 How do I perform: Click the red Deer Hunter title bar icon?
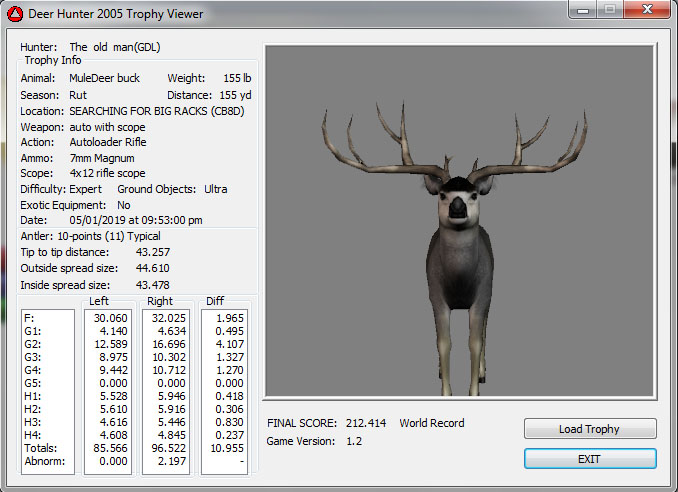click(x=14, y=13)
